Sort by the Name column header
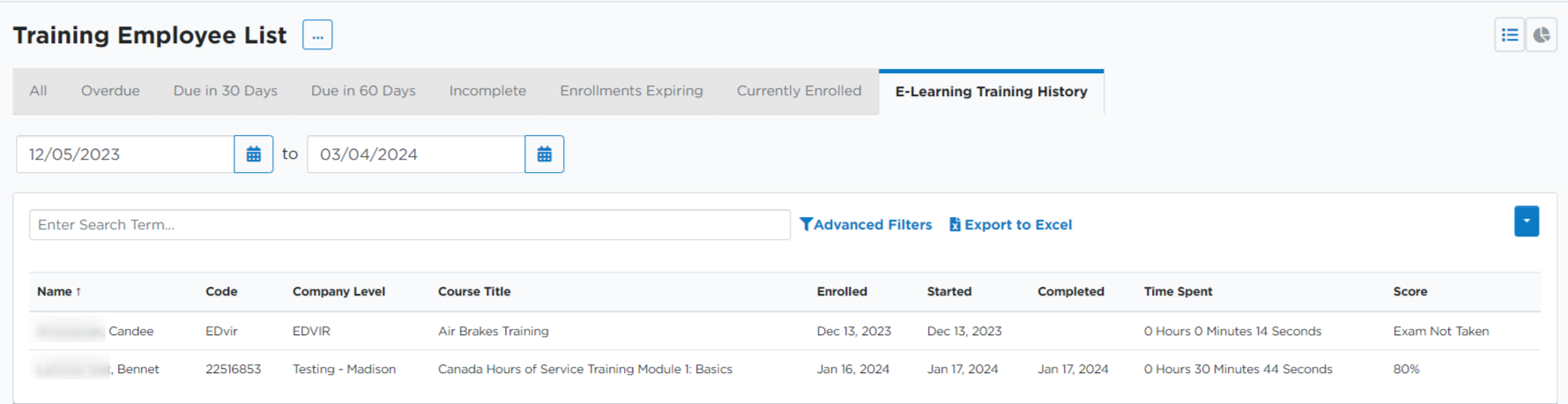 (59, 292)
